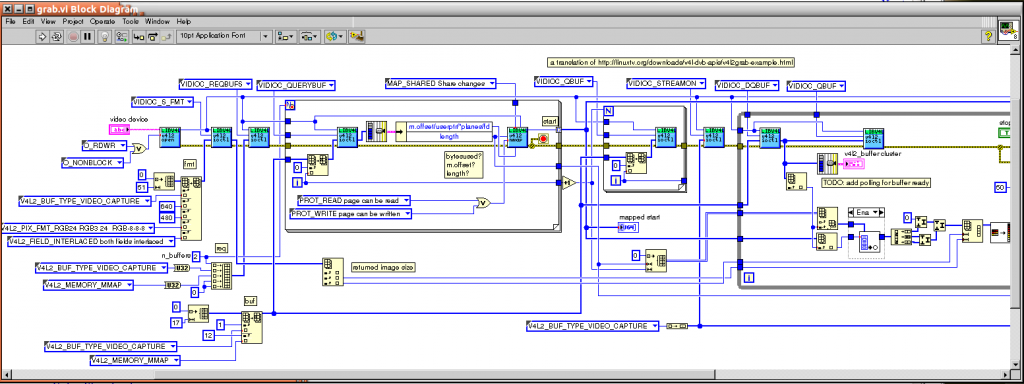Open the Operate menu

[103, 21]
